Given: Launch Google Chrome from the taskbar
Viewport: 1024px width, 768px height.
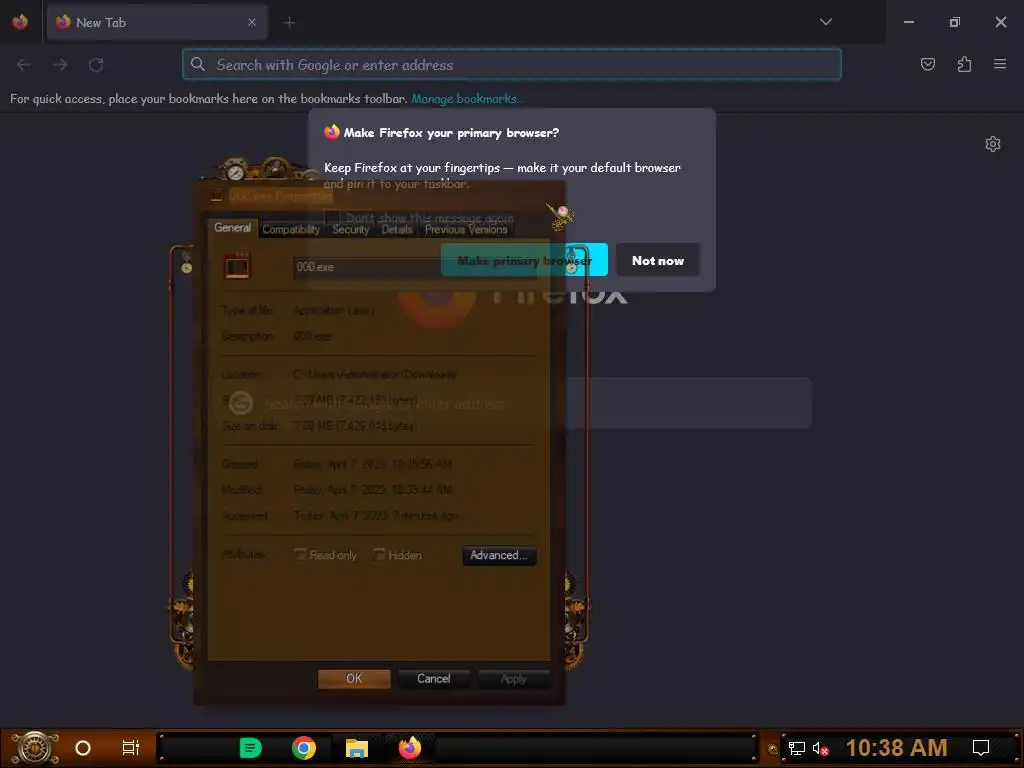Looking at the screenshot, I should point(304,748).
